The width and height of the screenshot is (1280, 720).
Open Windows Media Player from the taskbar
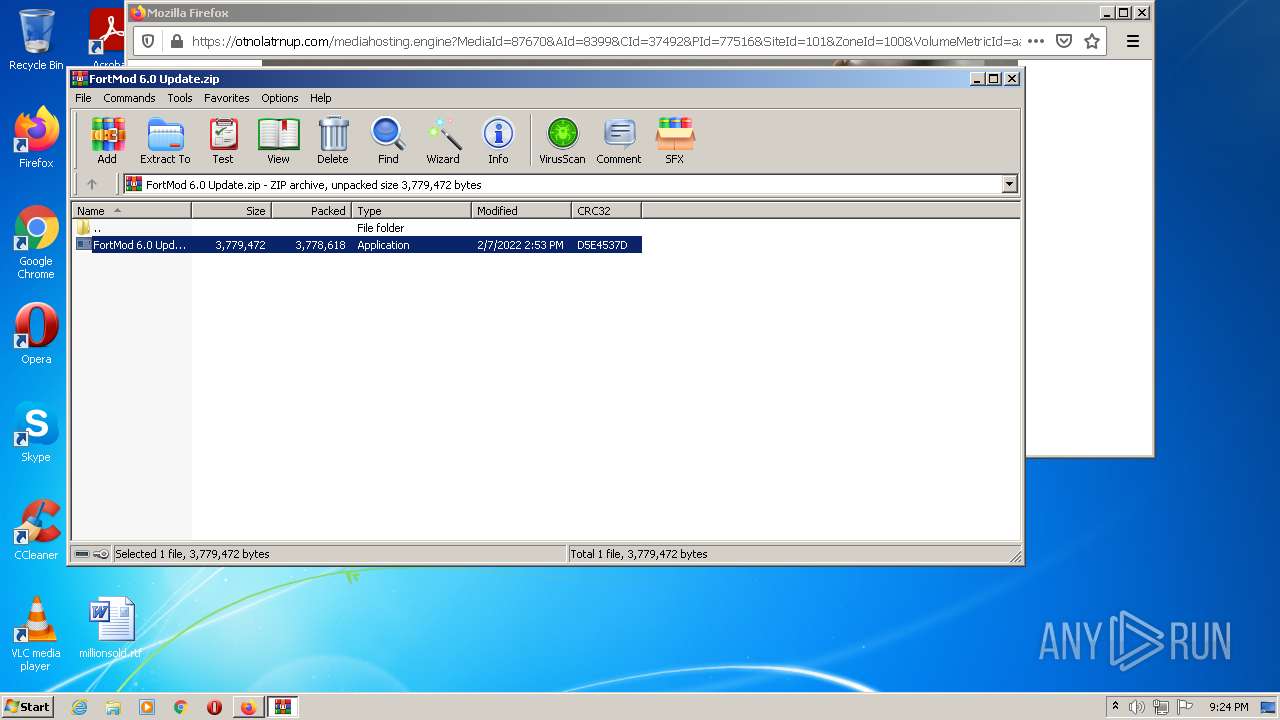[147, 707]
